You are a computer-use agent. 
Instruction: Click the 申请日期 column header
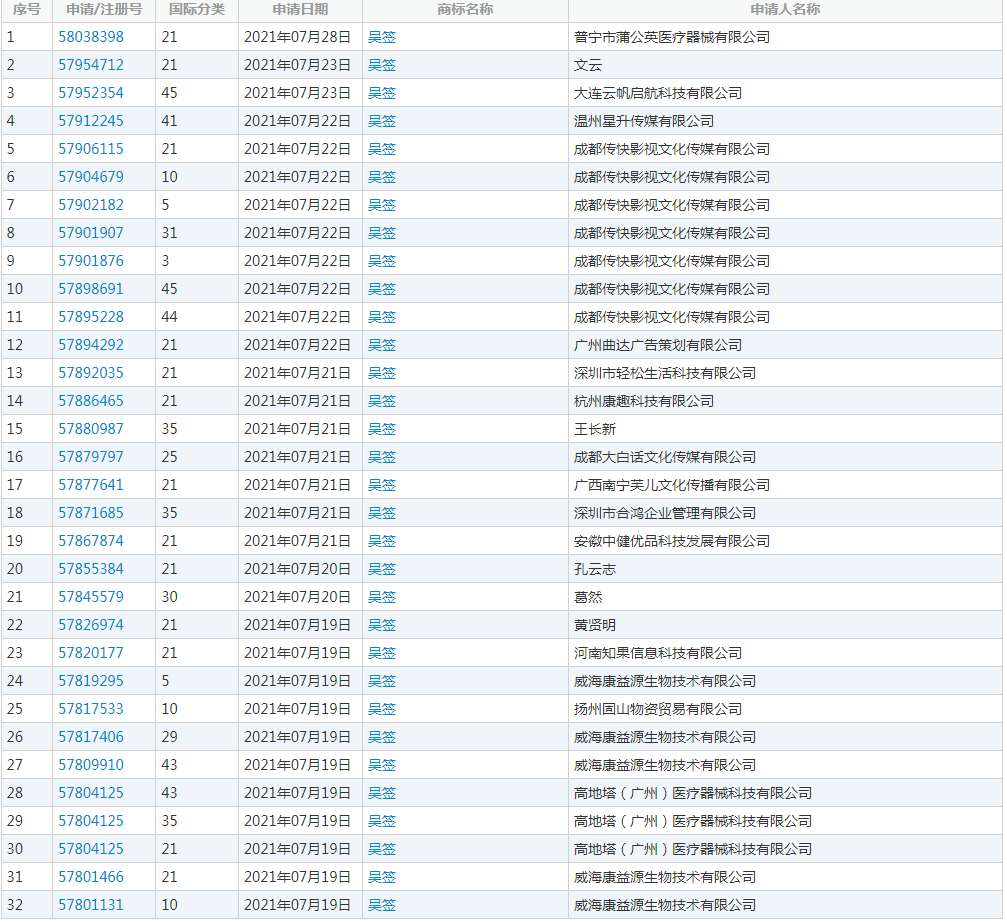point(300,10)
